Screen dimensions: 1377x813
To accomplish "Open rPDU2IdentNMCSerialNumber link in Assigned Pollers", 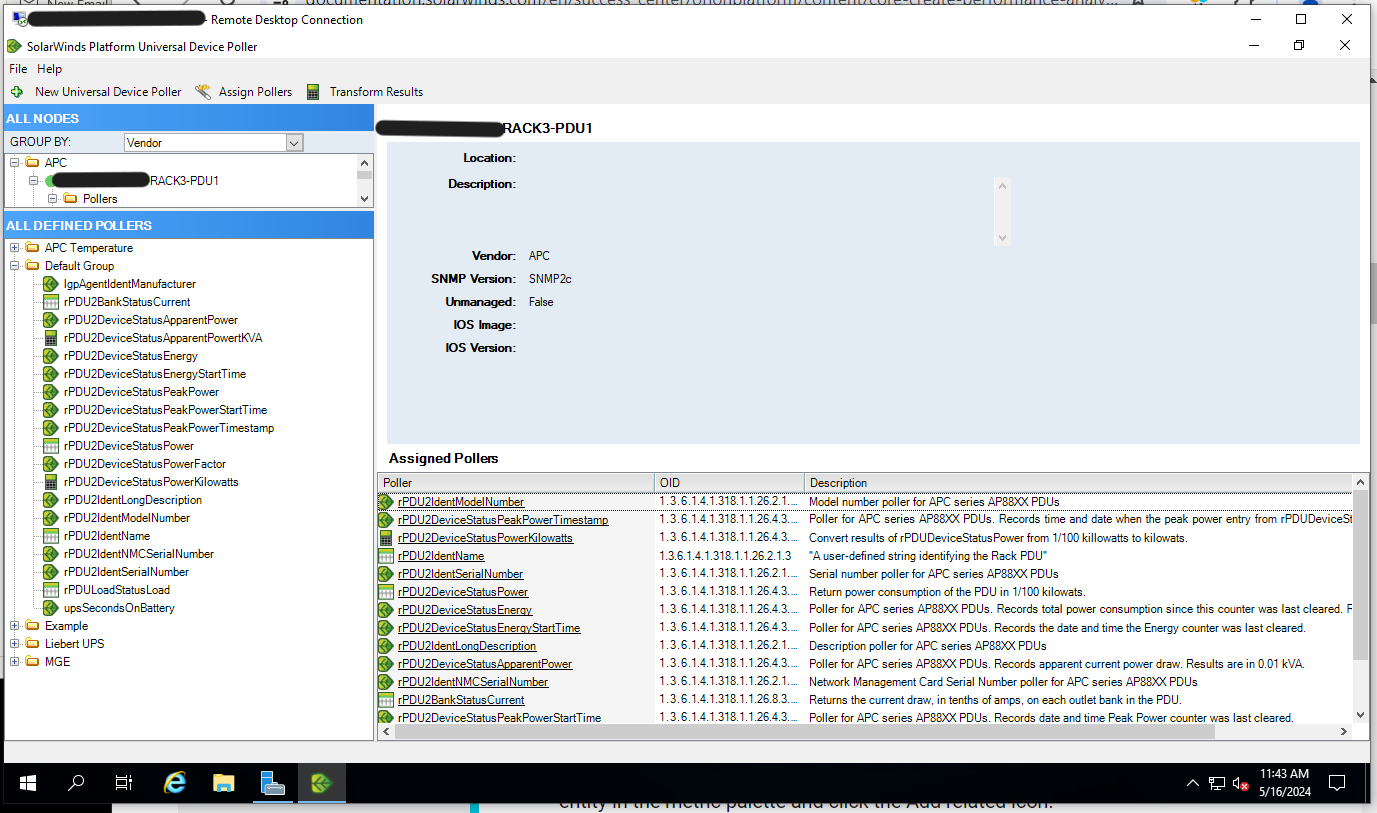I will (473, 682).
